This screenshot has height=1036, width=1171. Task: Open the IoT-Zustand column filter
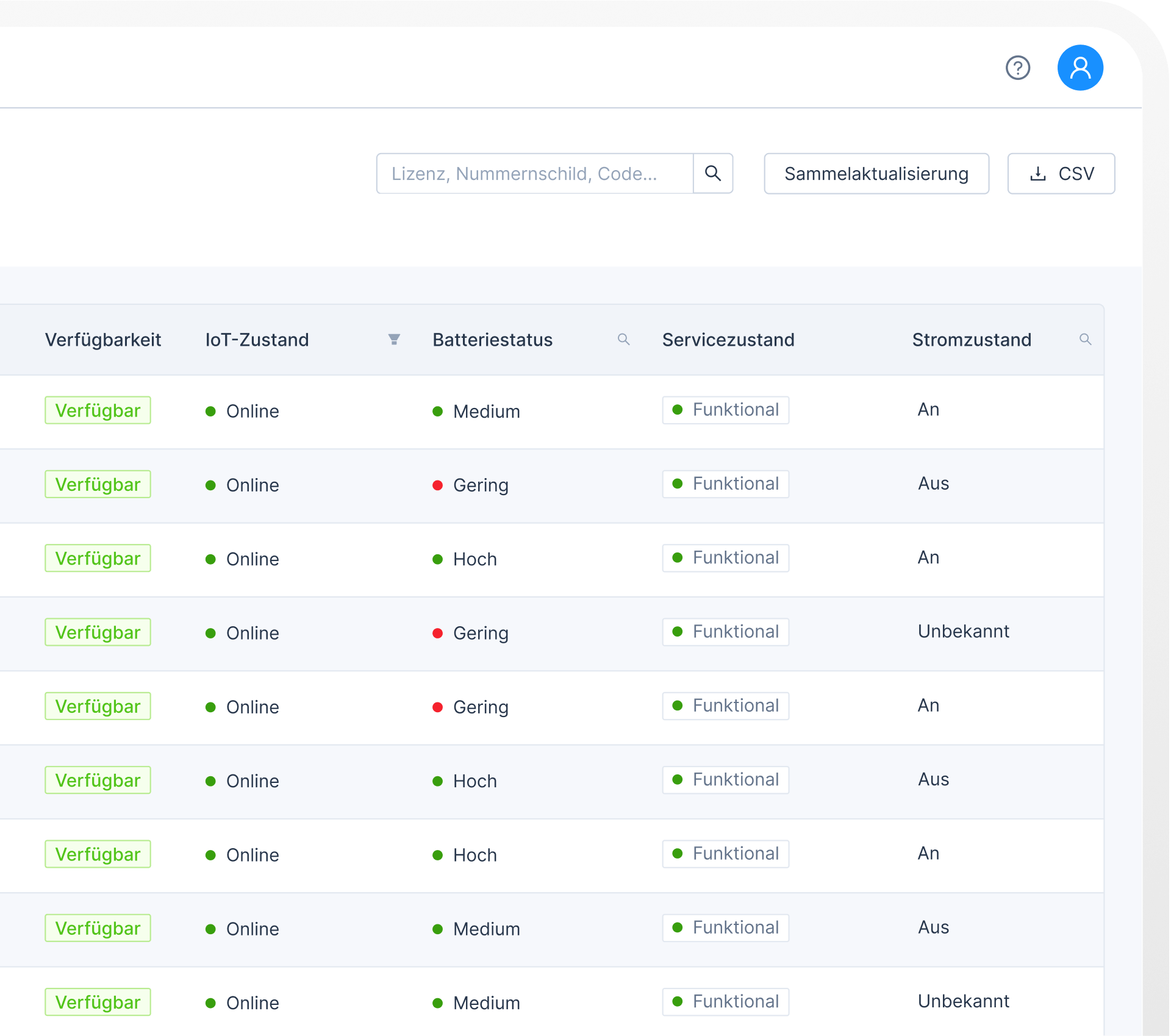(394, 340)
